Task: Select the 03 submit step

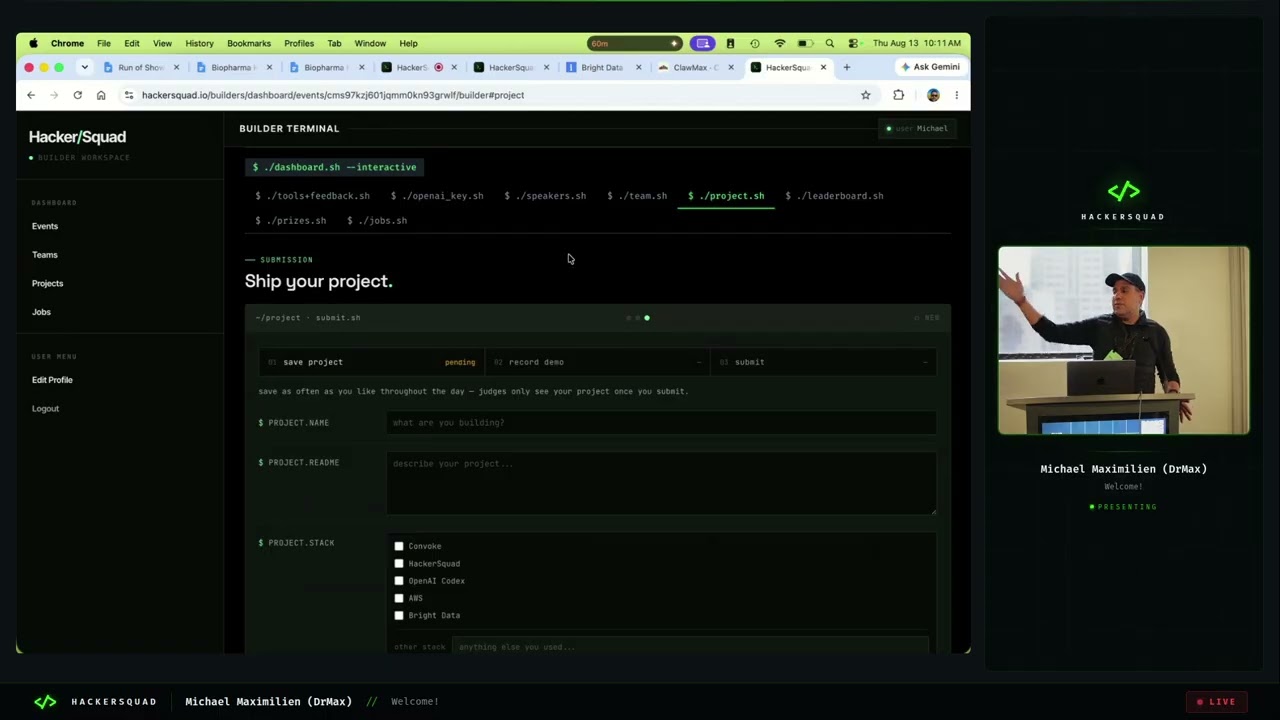Action: coord(823,362)
